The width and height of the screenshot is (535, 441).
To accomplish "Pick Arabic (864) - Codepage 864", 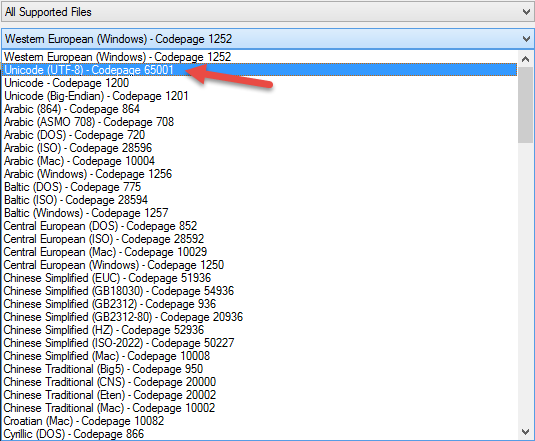I will [260, 109].
